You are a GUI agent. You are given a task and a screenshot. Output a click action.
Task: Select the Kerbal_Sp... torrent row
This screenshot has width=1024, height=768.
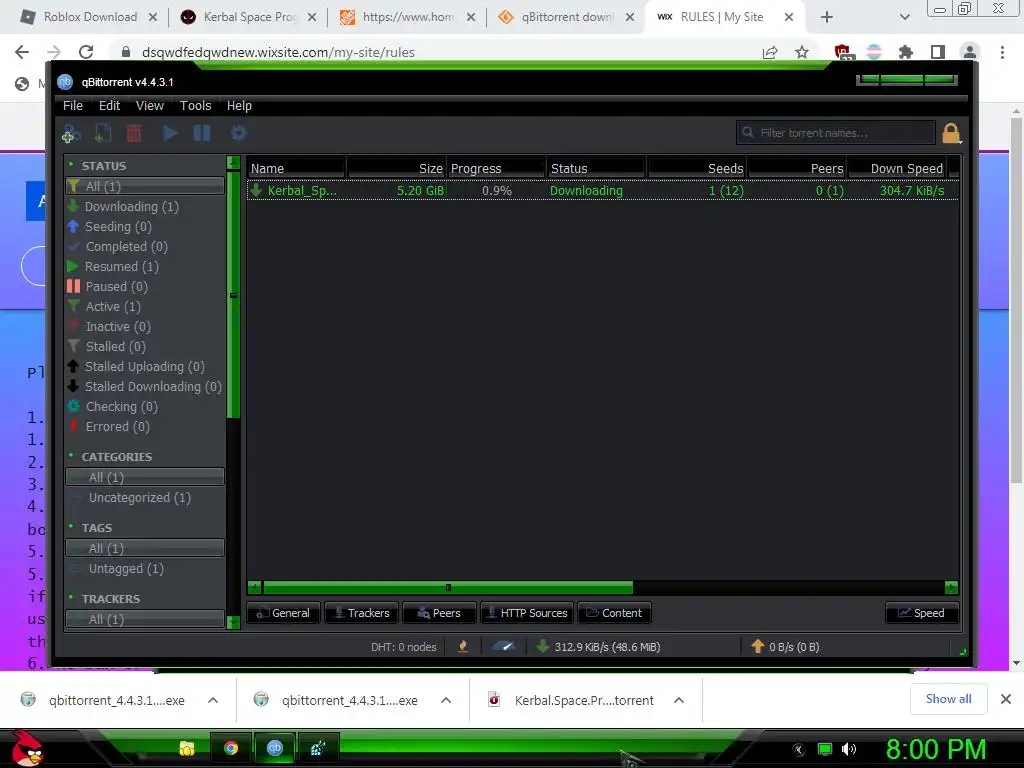tap(603, 191)
